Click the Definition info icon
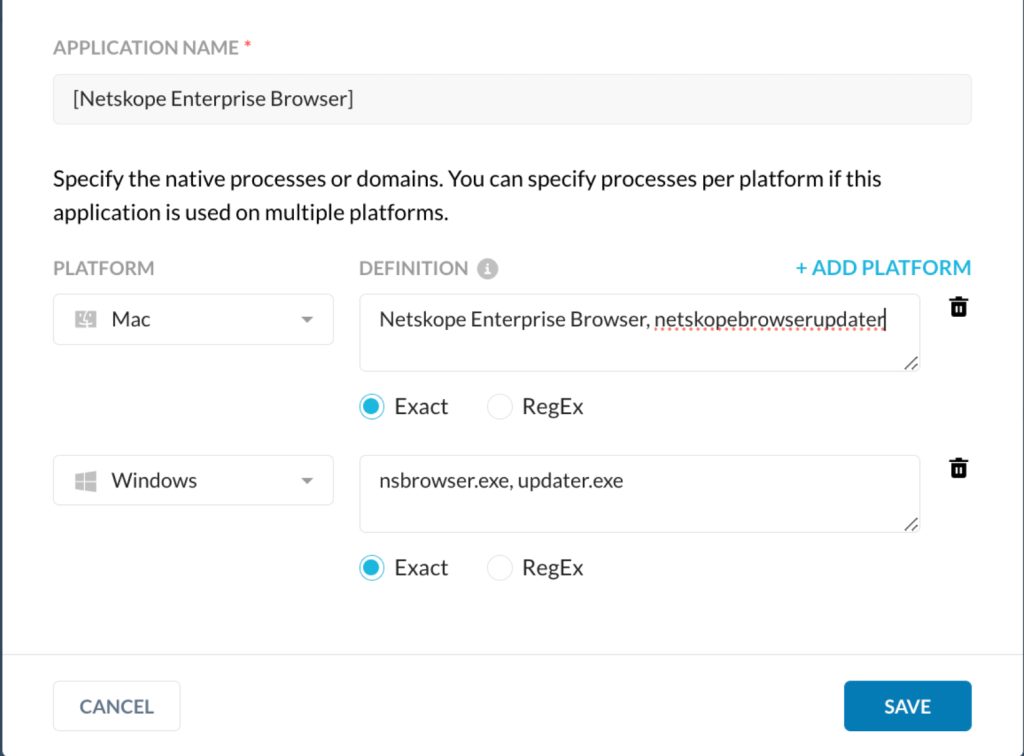Screen dimensions: 1024x756 pyautogui.click(x=487, y=268)
